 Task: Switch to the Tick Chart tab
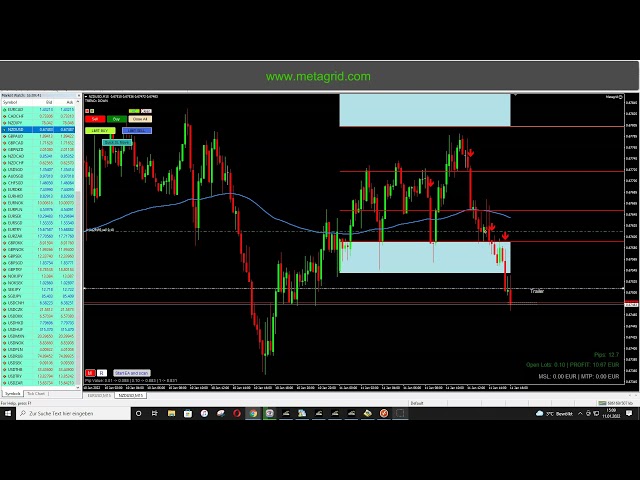click(x=37, y=394)
